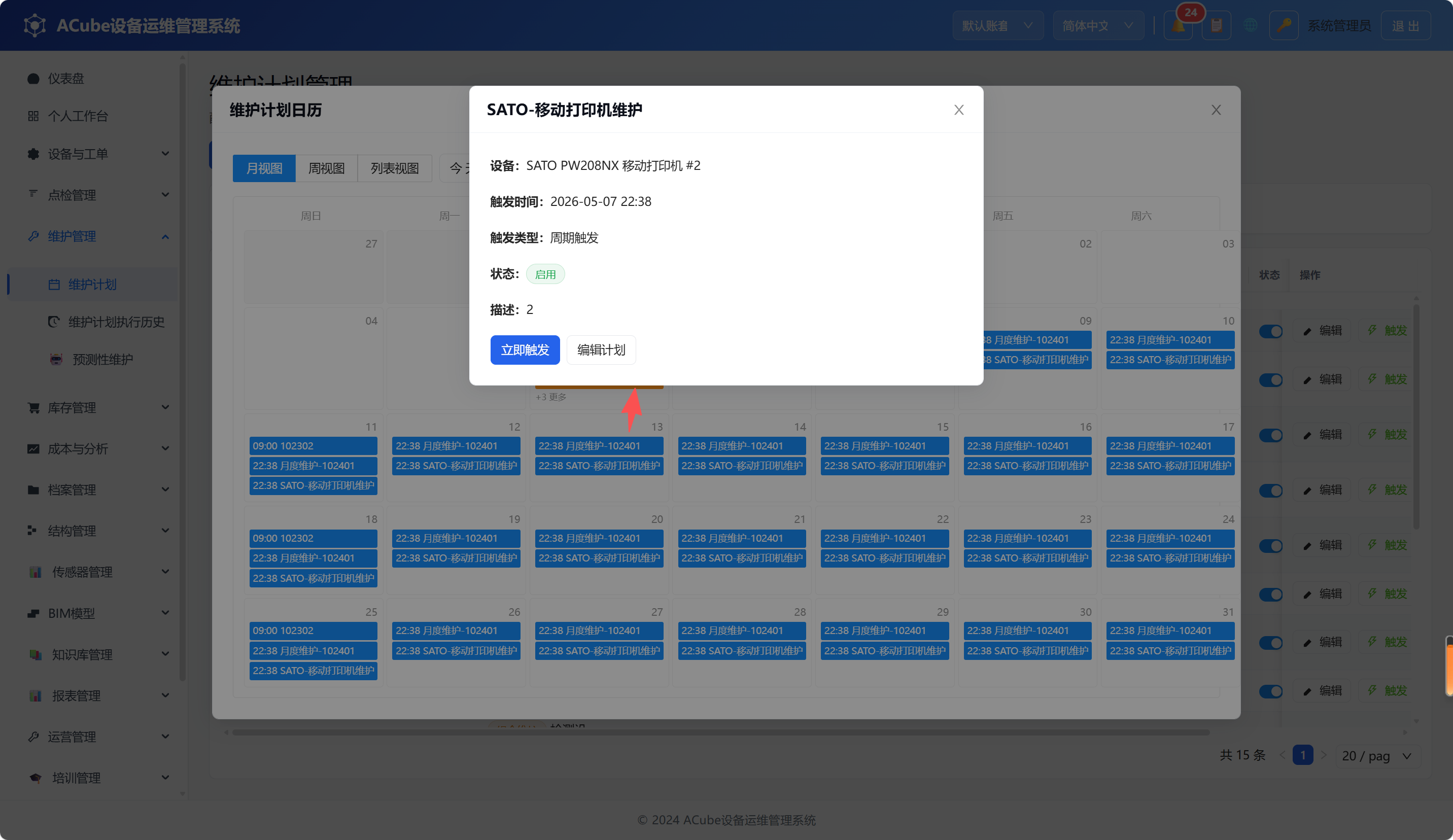
Task: Click the 库存管理 cart icon
Action: click(x=33, y=408)
